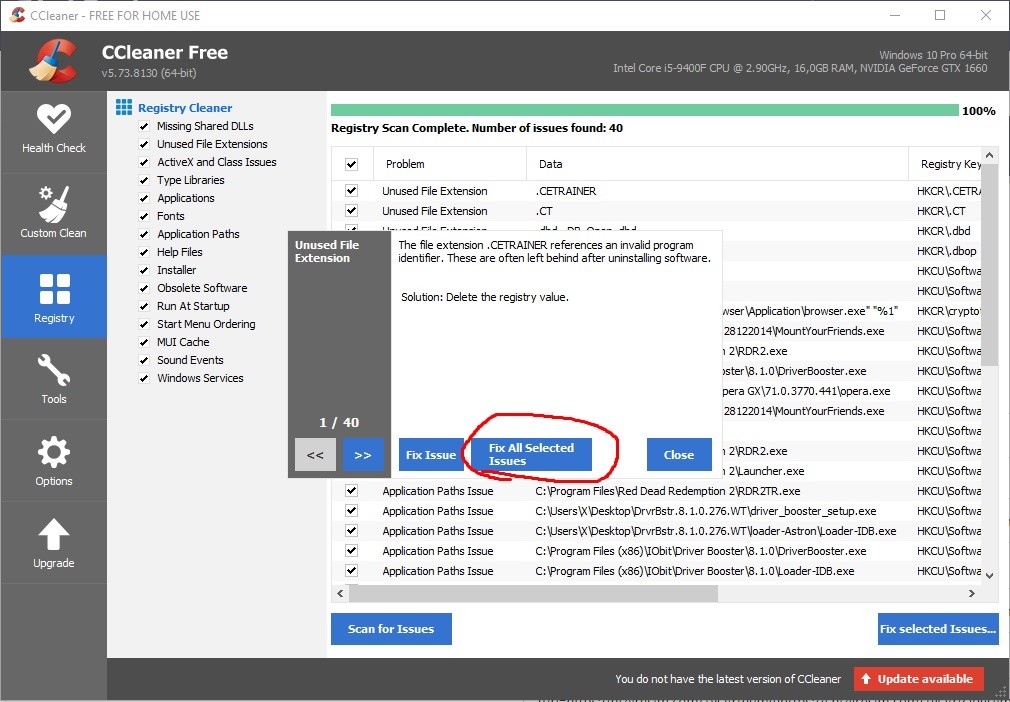Uncheck the Loader-Astron Loader-IDB.exe row checkbox

(x=351, y=531)
